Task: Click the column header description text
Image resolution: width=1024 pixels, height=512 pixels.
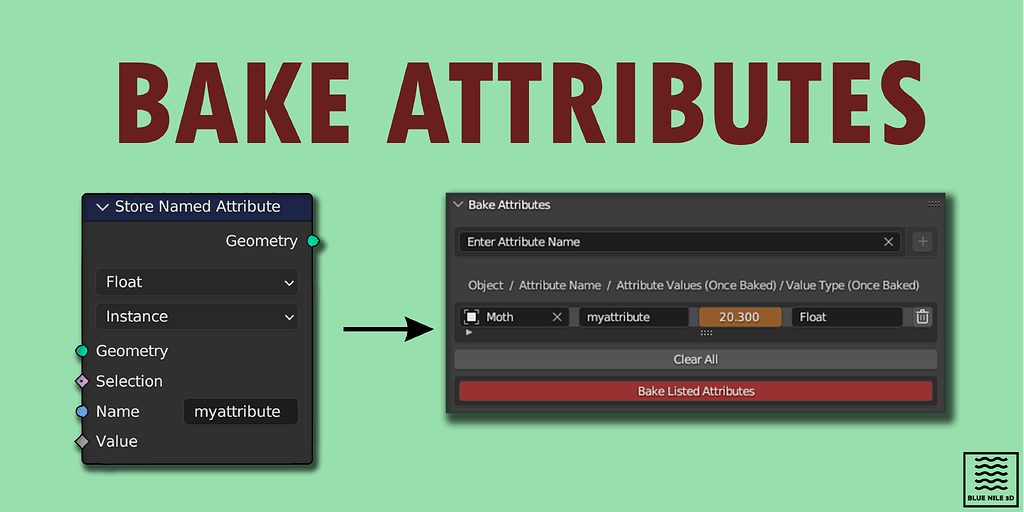Action: coord(694,285)
